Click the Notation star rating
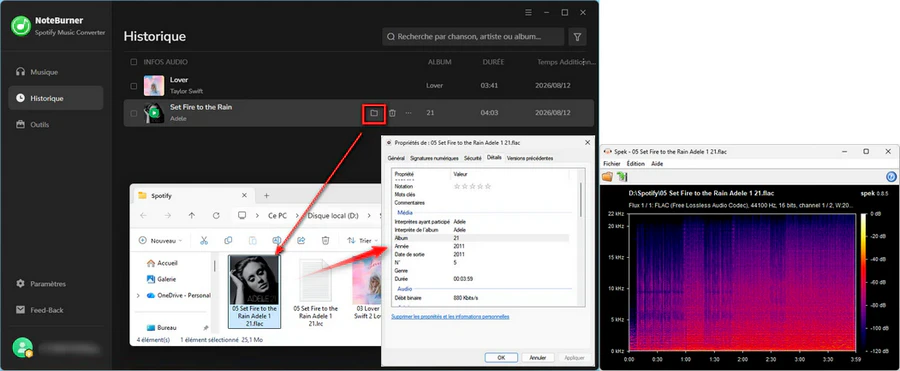 pos(472,187)
